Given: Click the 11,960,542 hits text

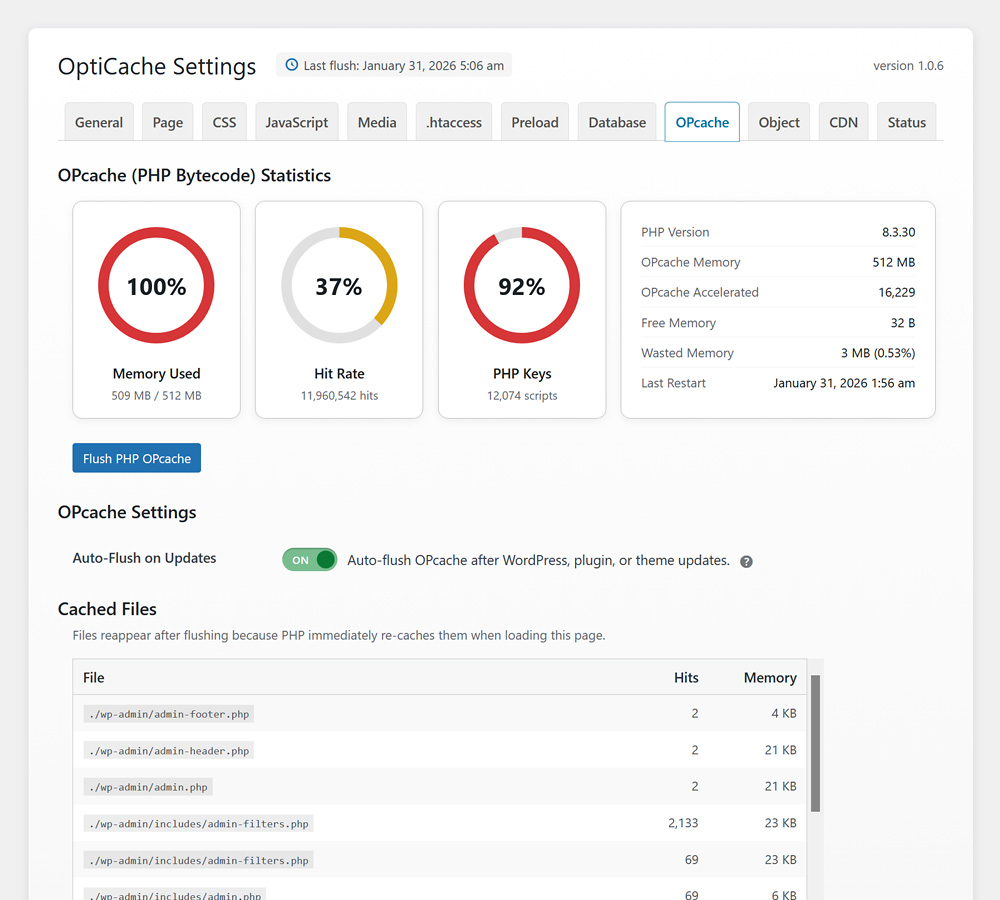Looking at the screenshot, I should tap(339, 395).
